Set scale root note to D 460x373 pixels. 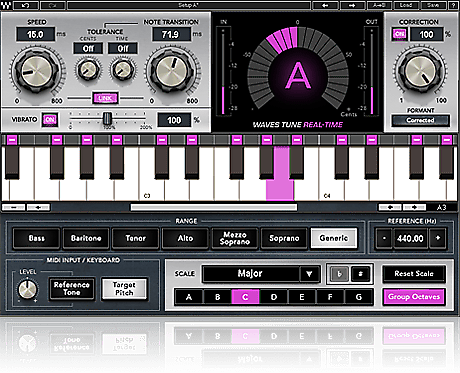tap(274, 297)
